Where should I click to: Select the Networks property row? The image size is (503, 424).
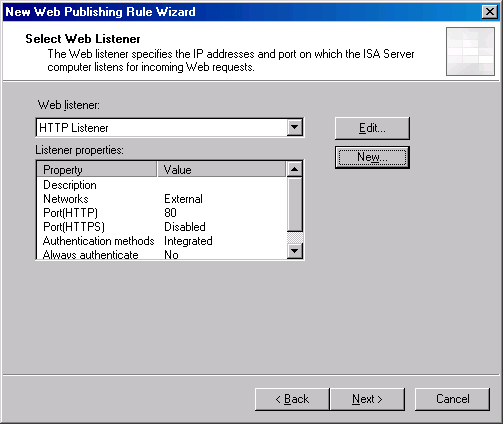point(162,199)
